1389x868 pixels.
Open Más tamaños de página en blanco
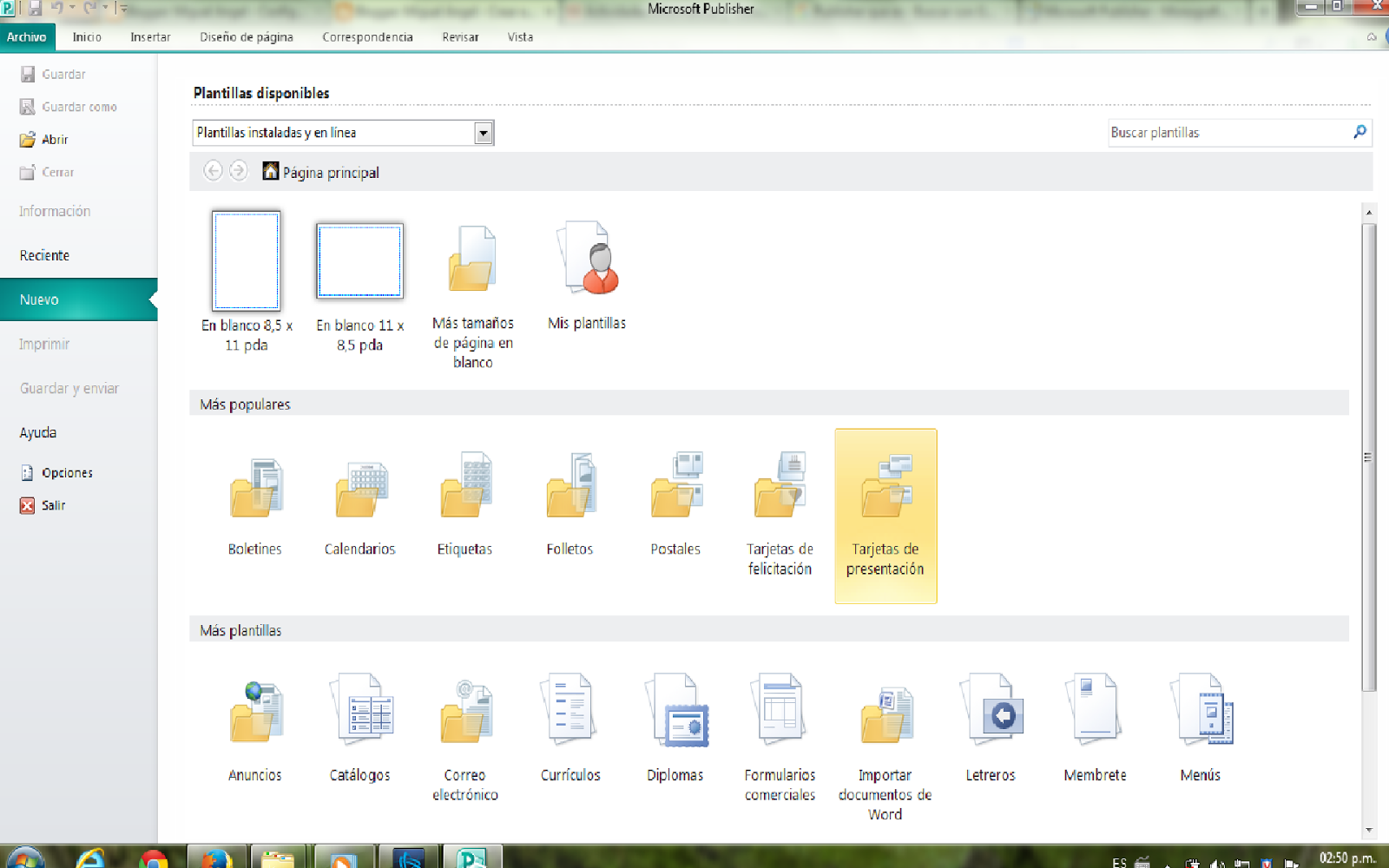point(473,295)
